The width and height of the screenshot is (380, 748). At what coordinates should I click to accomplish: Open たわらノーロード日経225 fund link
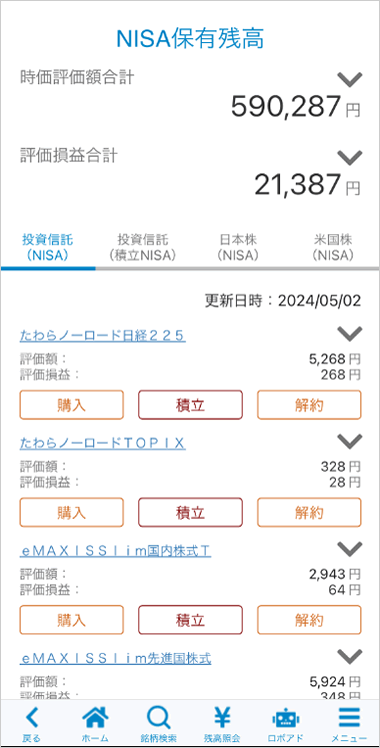(102, 336)
